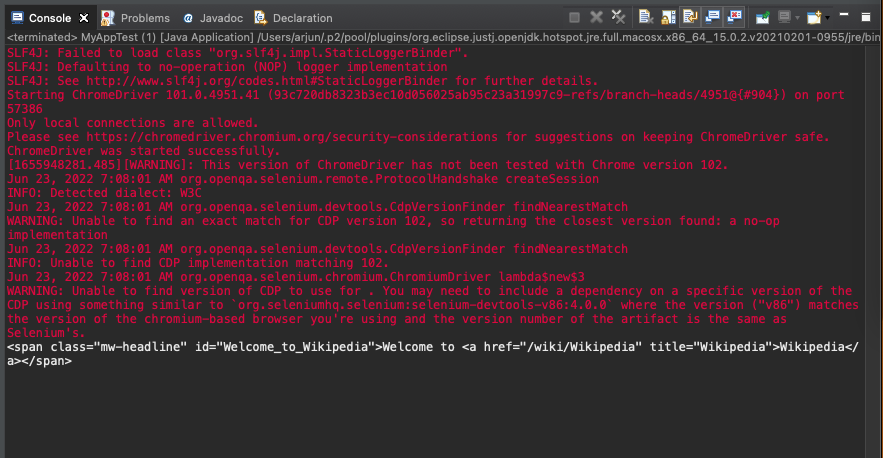Expand the Open Console dropdown arrow
This screenshot has width=883, height=458.
point(829,18)
